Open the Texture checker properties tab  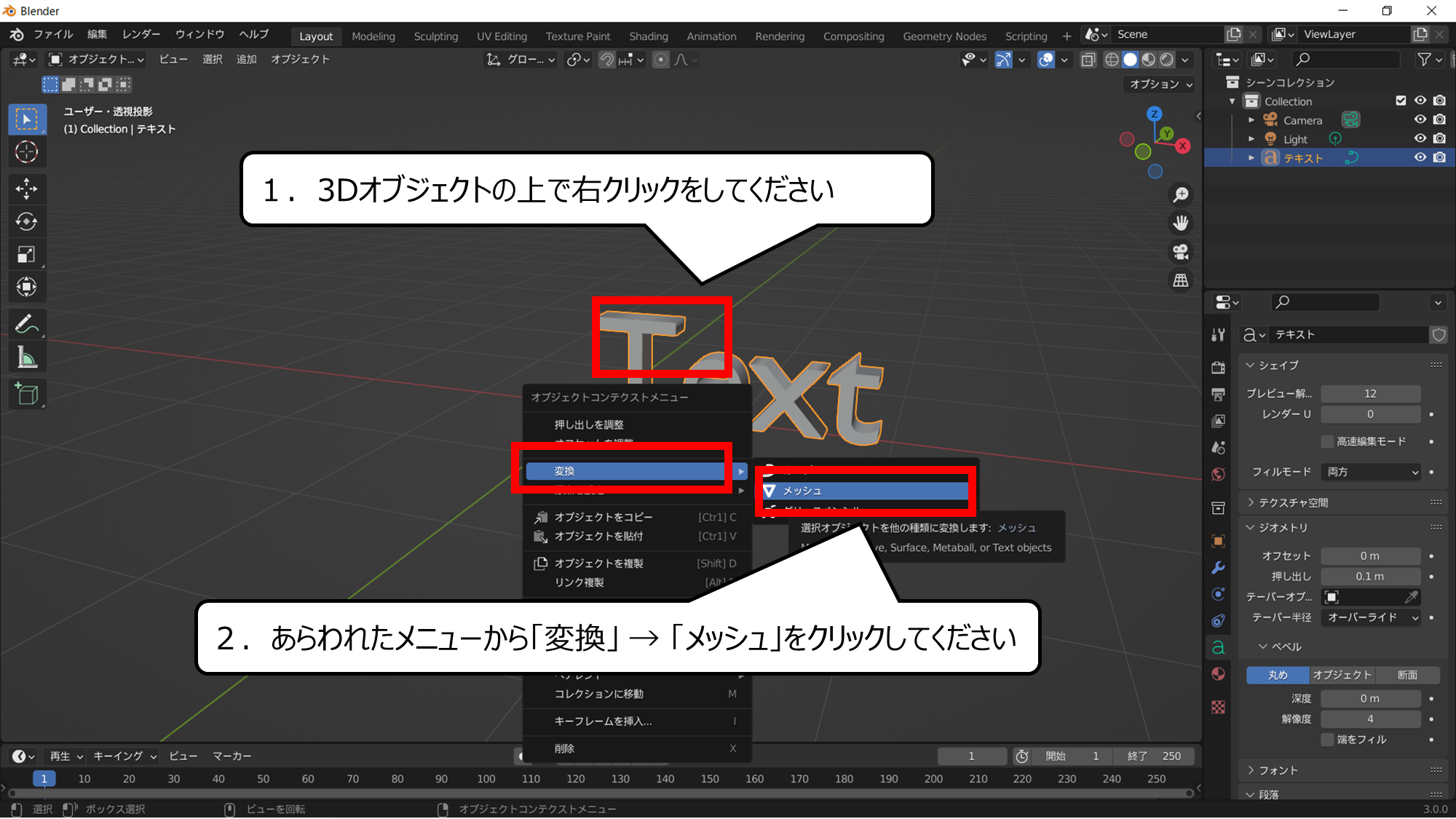[1218, 707]
